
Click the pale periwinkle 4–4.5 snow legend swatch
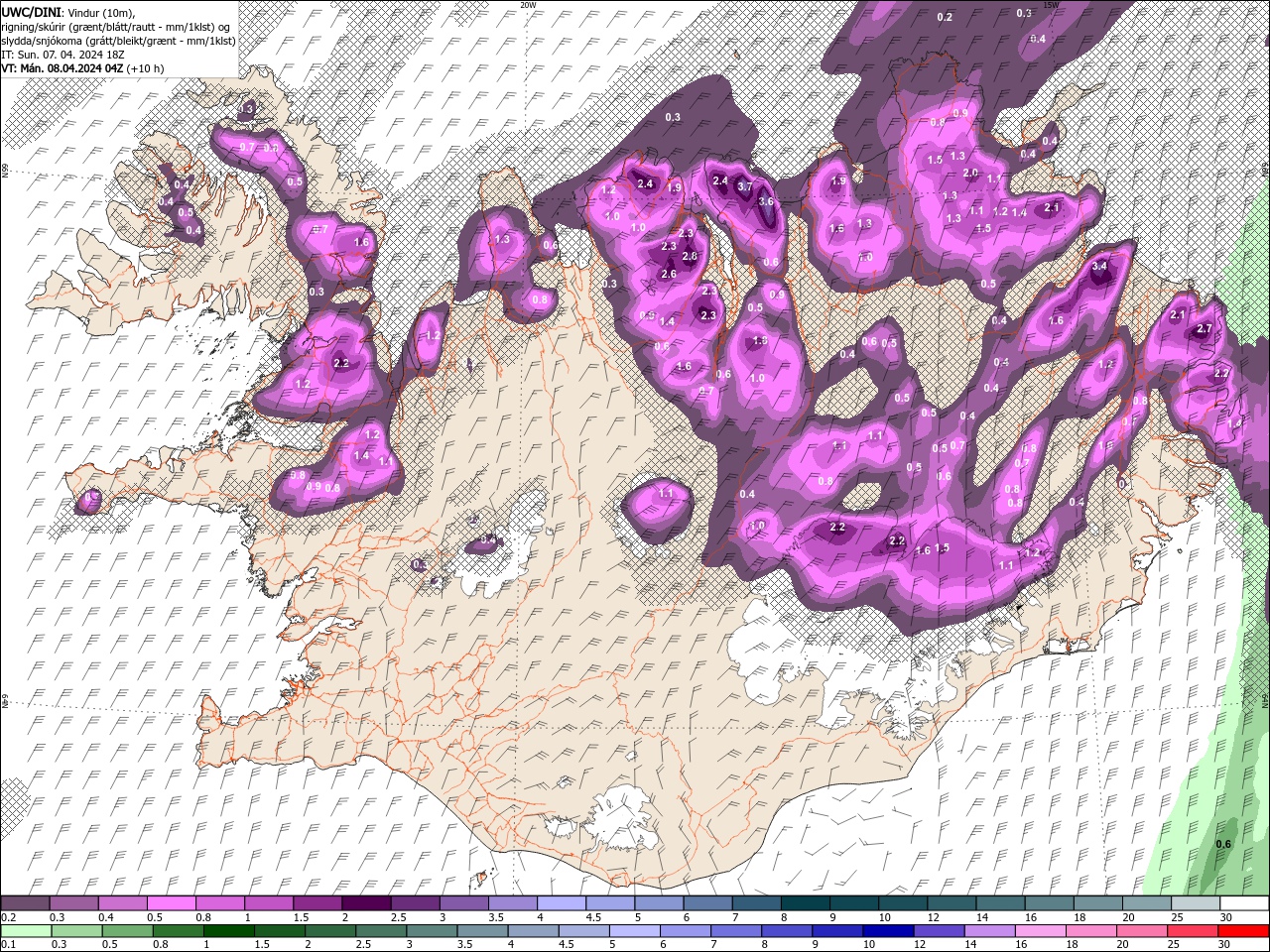pyautogui.click(x=561, y=903)
